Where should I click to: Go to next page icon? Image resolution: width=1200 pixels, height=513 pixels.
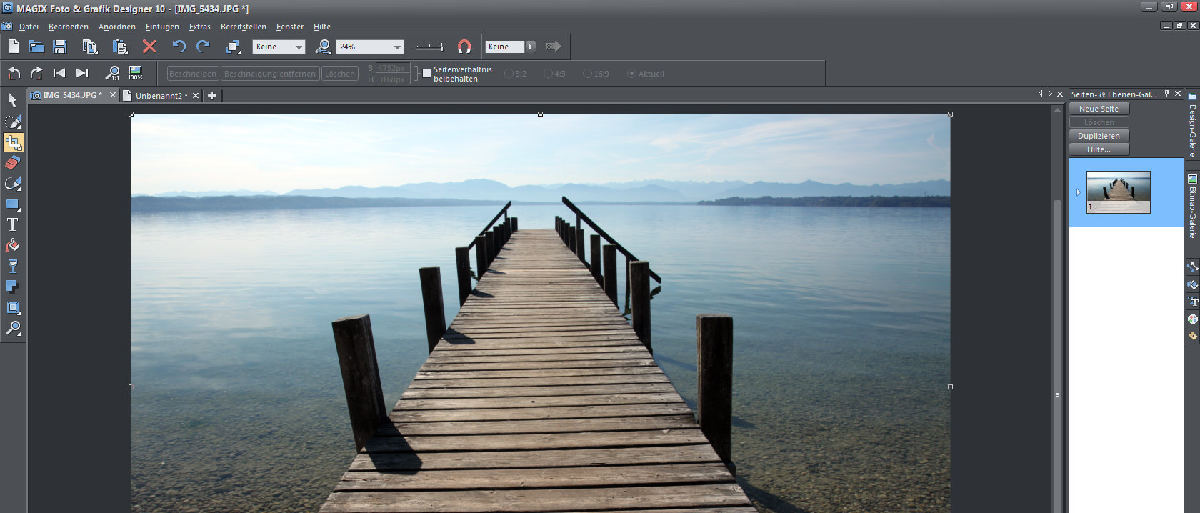[82, 73]
